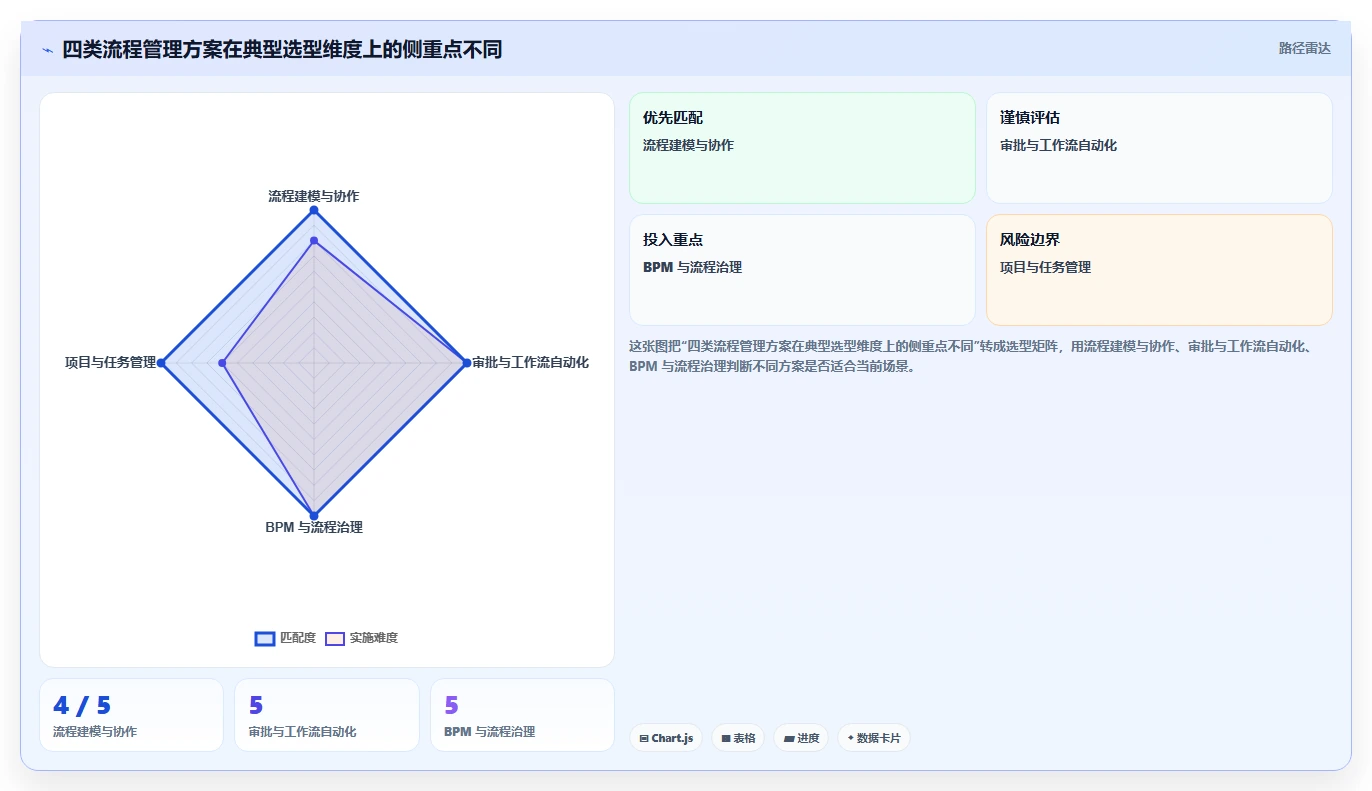Select the 数据卡片 tag chip
This screenshot has height=791, width=1372.
coord(874,738)
